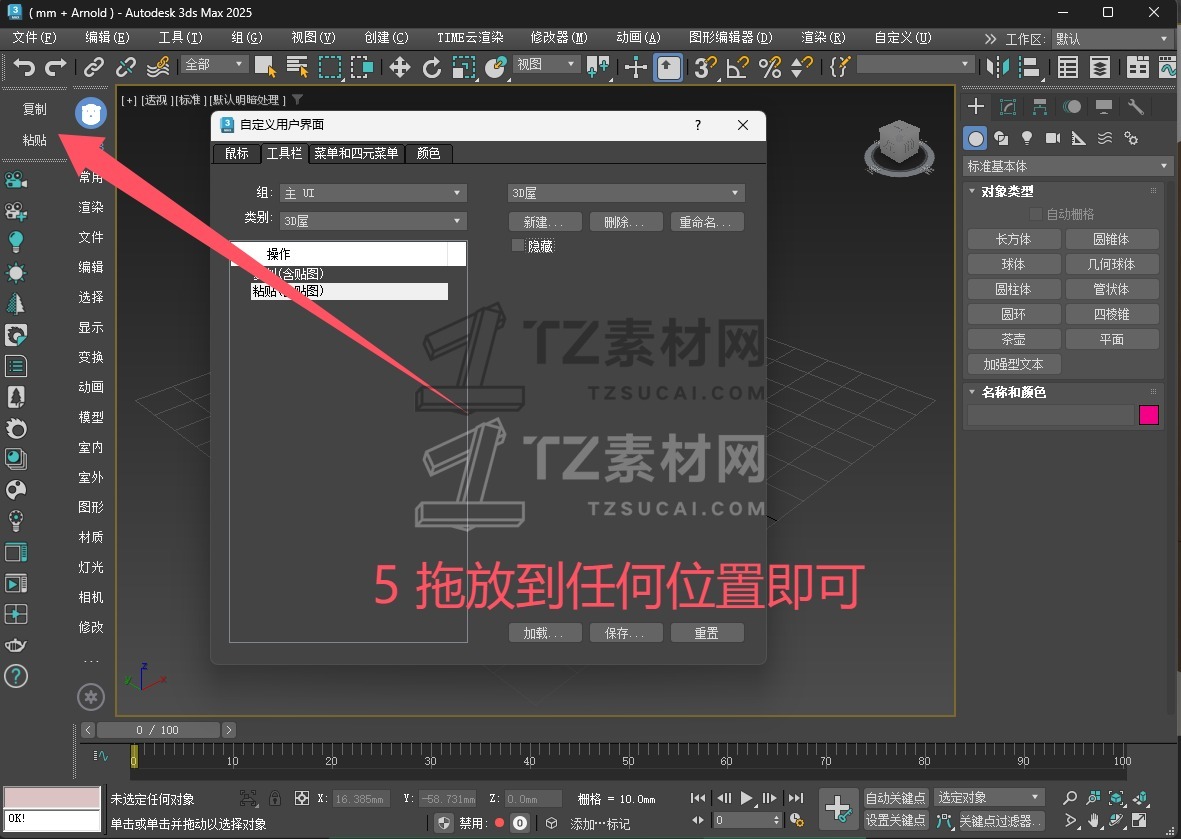This screenshot has width=1181, height=839.
Task: Open the Create panel plus tab
Action: [976, 106]
